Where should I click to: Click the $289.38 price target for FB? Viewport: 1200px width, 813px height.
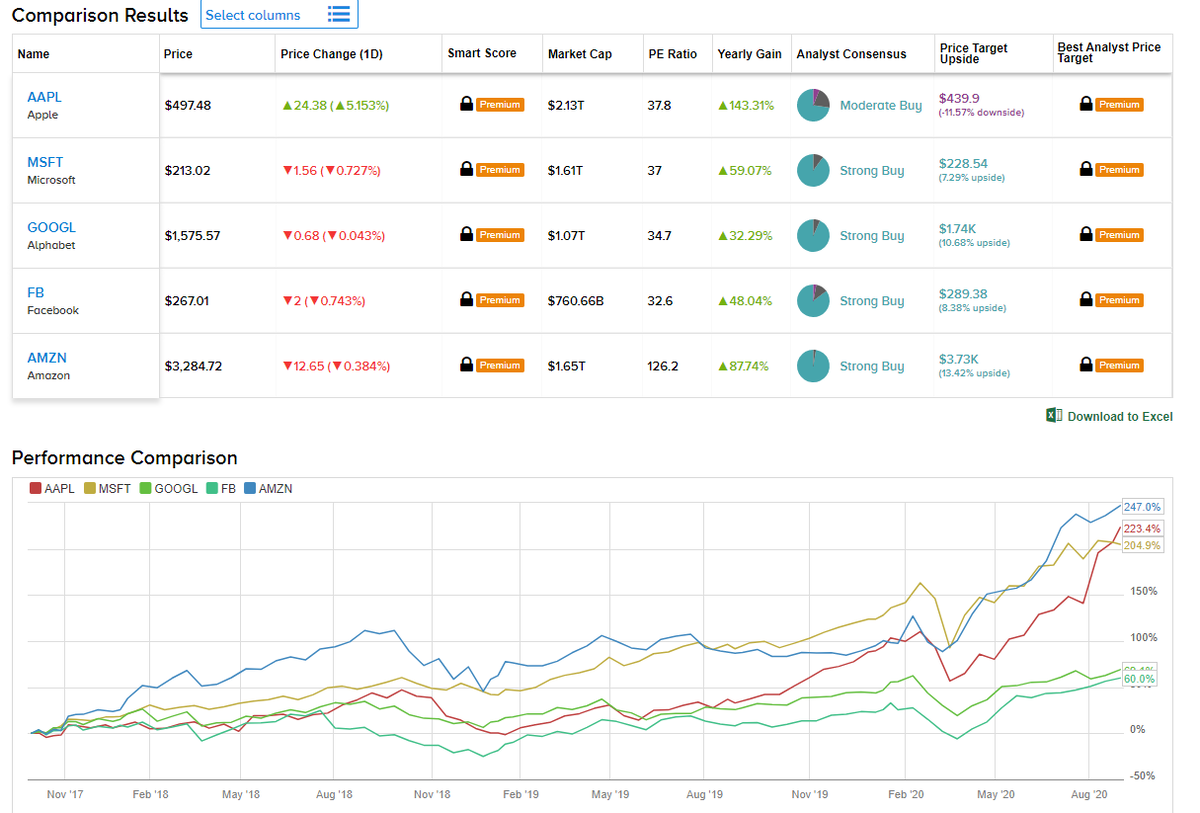(963, 293)
